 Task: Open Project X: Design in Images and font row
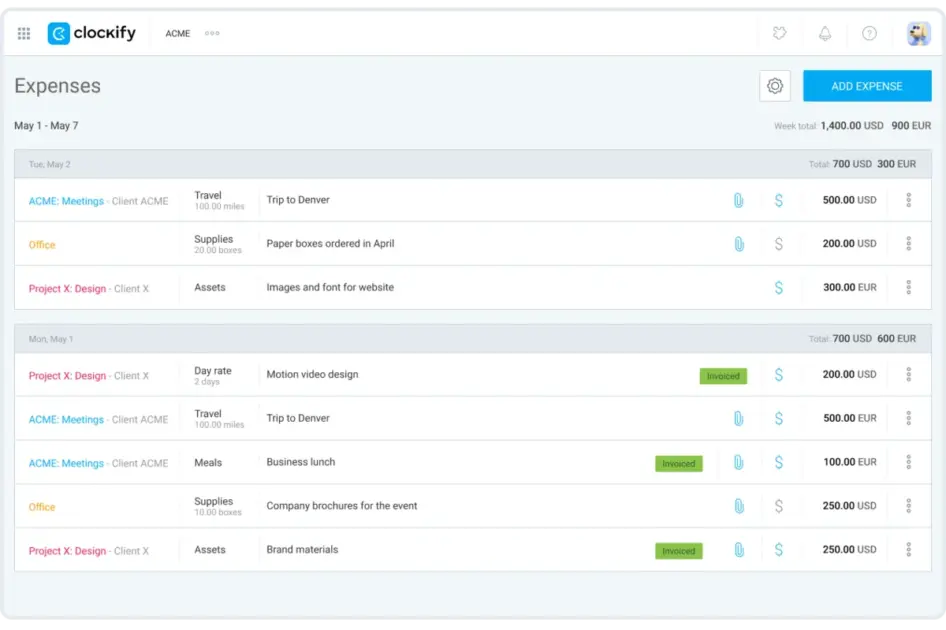click(67, 289)
